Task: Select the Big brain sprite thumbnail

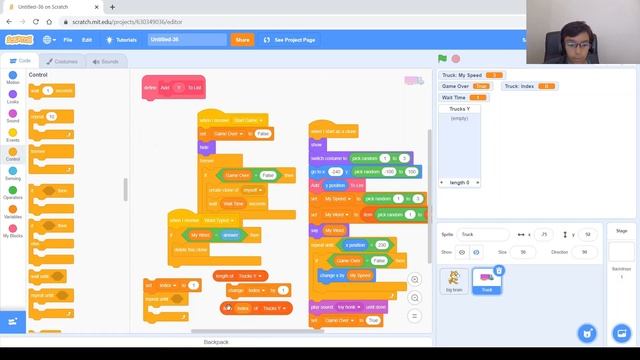Action: (x=454, y=281)
